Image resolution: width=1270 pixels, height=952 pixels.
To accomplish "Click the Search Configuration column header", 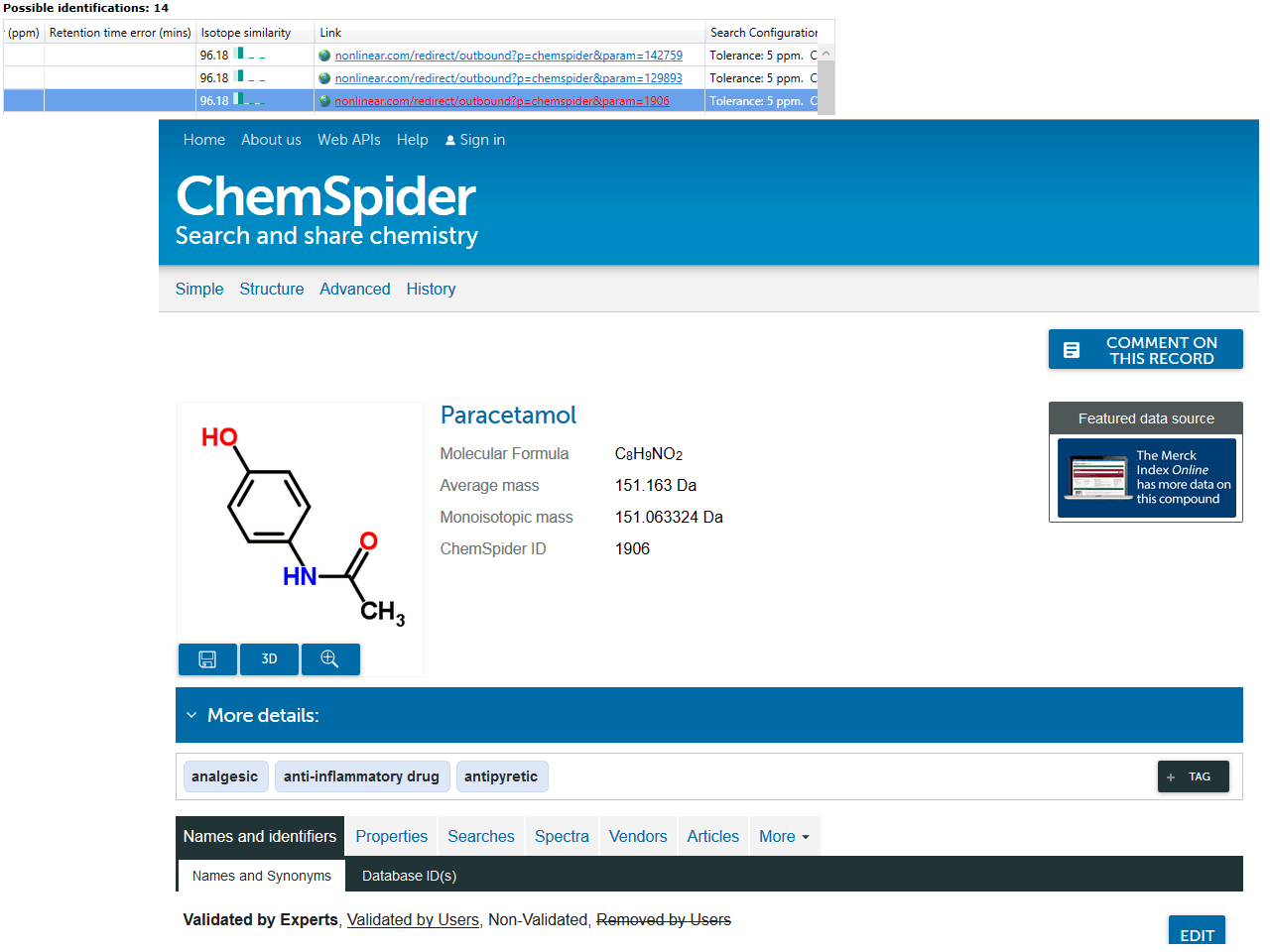I will pos(764,33).
